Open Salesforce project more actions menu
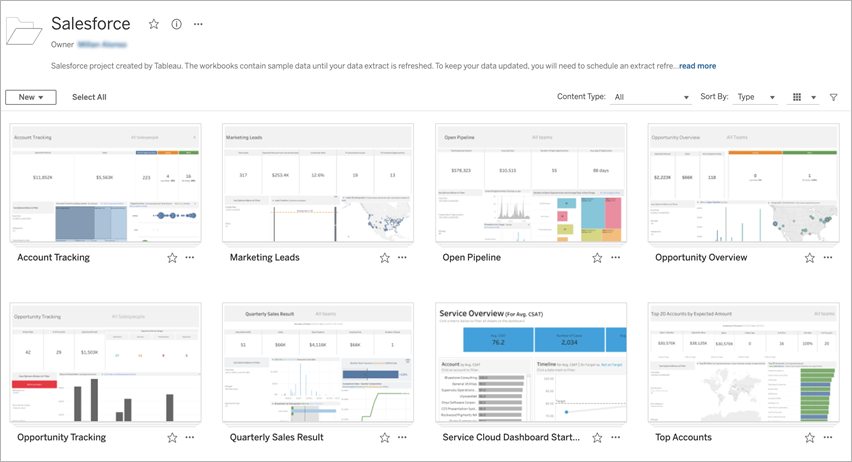The image size is (852, 462). coord(198,24)
